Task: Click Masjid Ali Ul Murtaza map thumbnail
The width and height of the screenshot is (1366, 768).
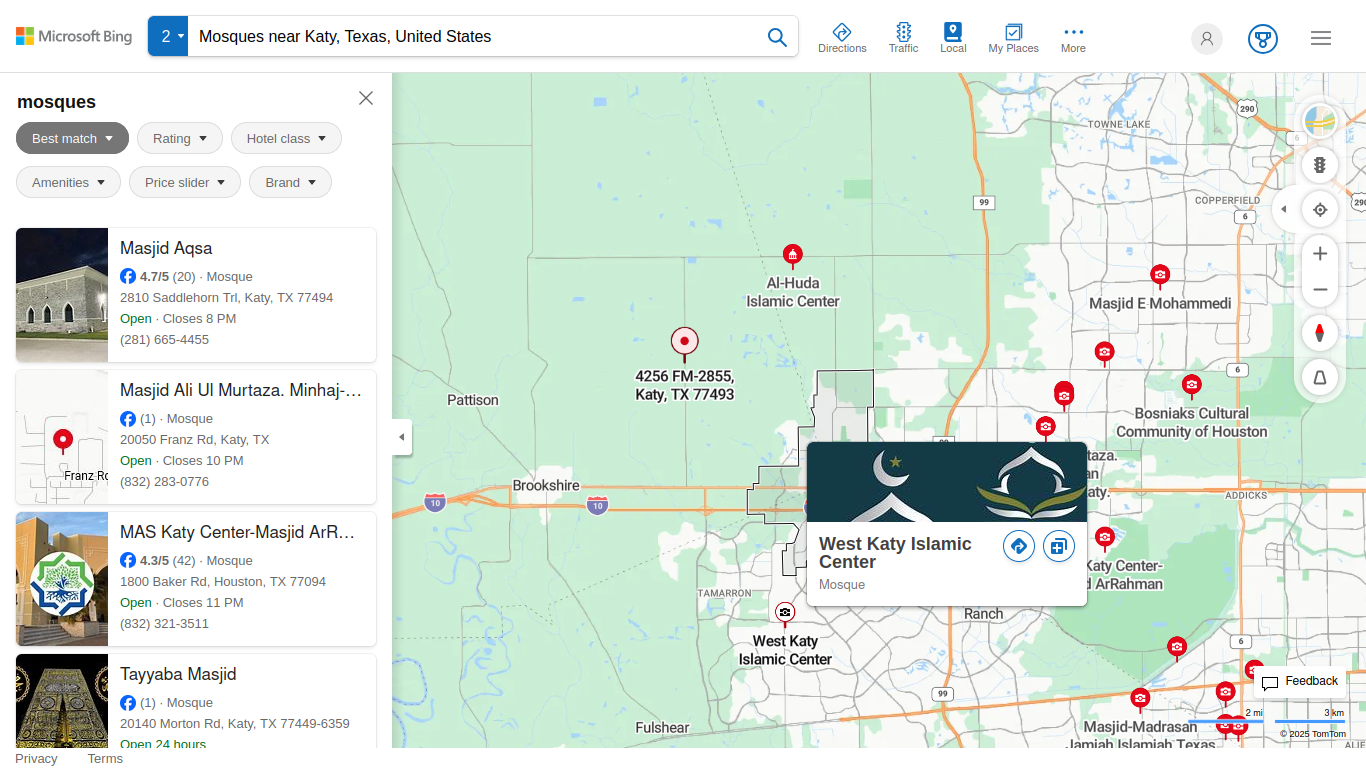Action: tap(62, 437)
